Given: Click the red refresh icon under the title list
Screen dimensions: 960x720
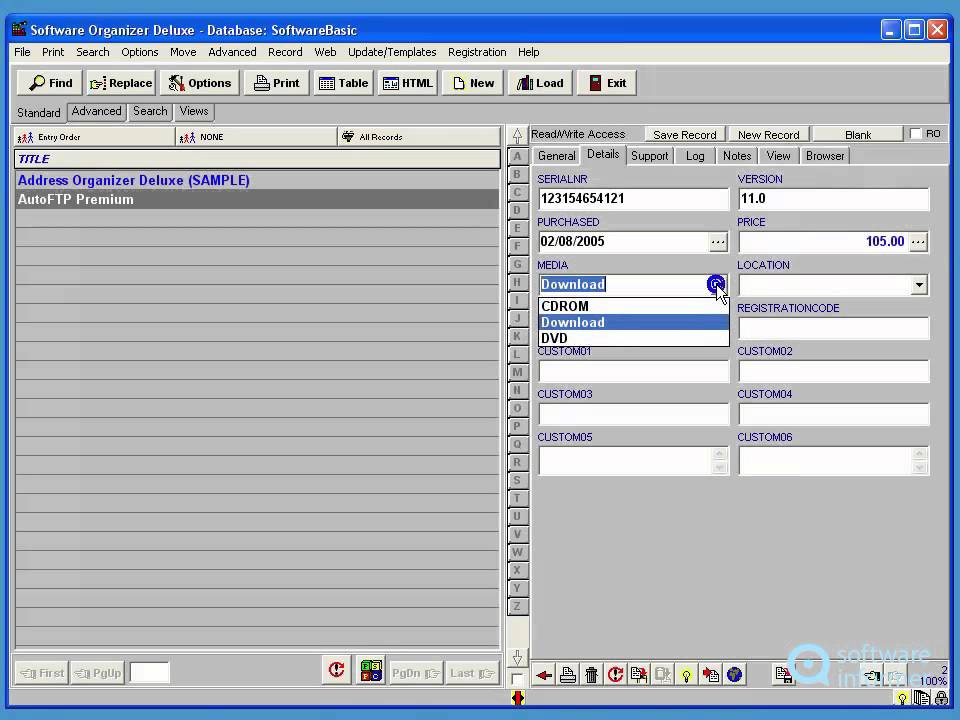Looking at the screenshot, I should pos(336,670).
